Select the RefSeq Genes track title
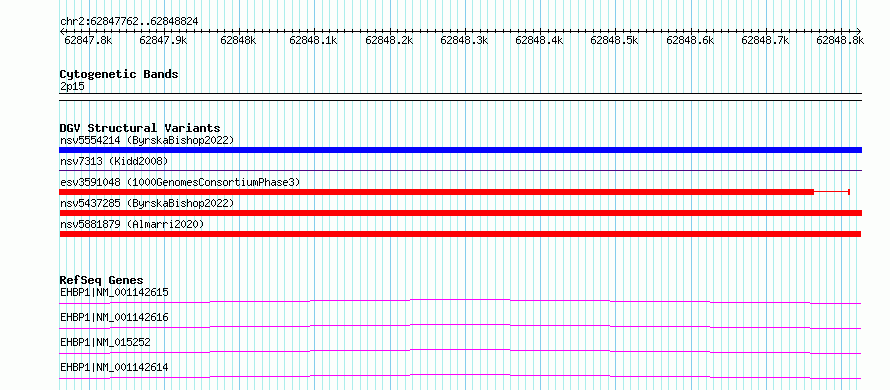890x390 pixels. [101, 280]
